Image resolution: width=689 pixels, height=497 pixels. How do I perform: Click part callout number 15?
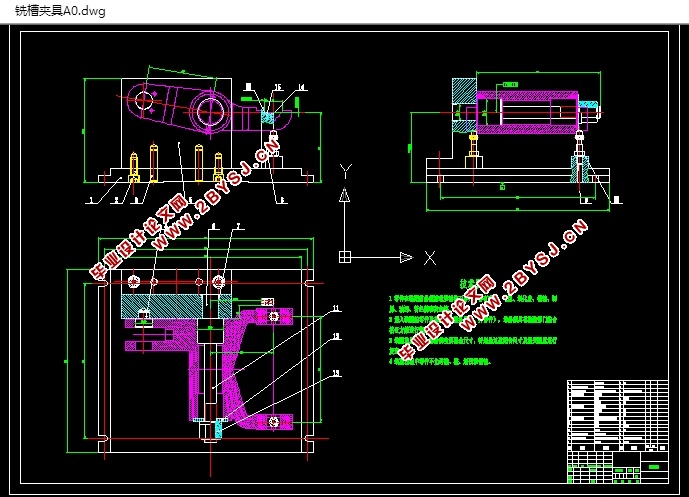[x=278, y=87]
